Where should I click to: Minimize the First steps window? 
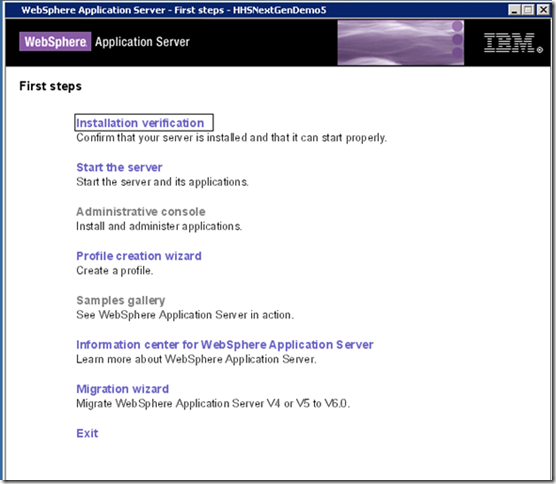(x=514, y=10)
